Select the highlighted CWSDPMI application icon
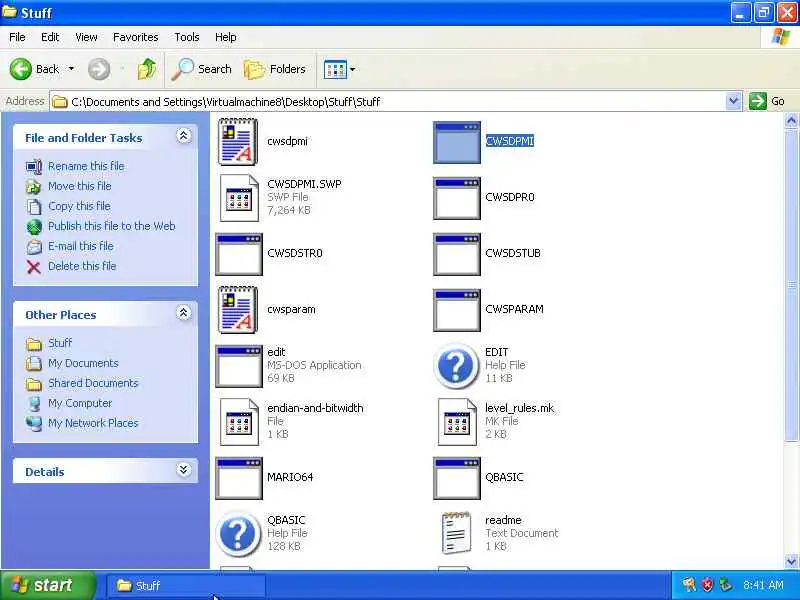Screen dimensions: 800x600 (x=457, y=142)
